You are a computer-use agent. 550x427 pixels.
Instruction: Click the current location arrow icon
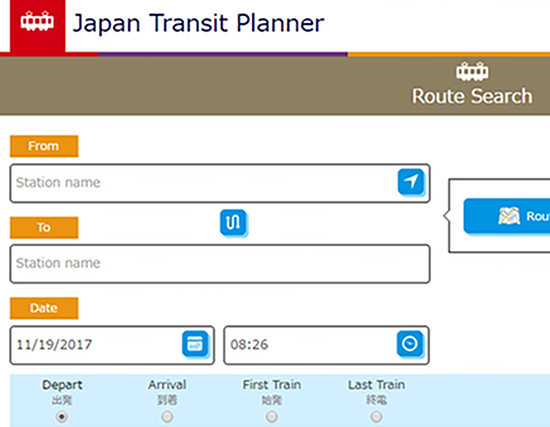click(x=411, y=182)
